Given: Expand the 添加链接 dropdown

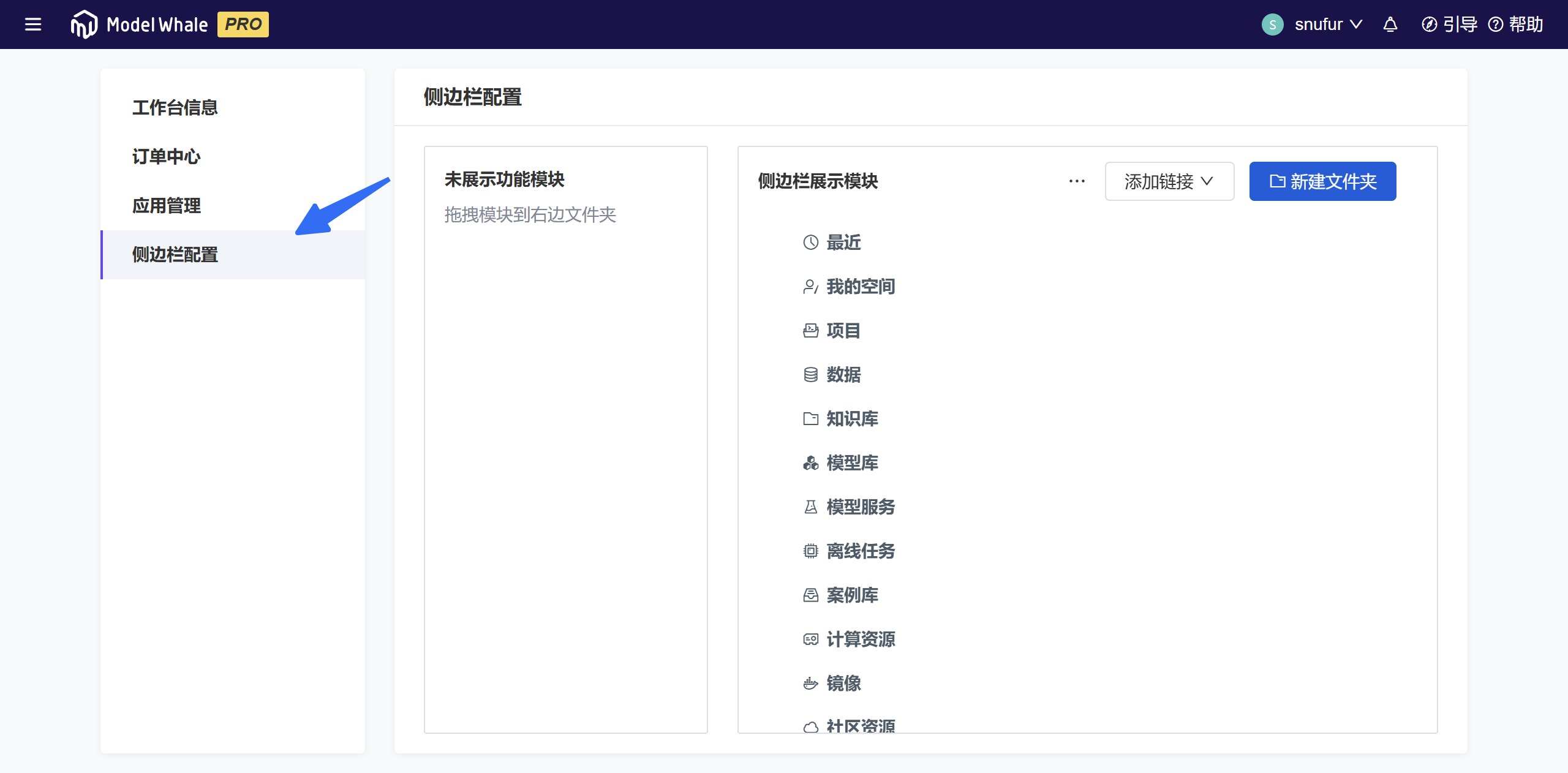Looking at the screenshot, I should click(x=1169, y=181).
